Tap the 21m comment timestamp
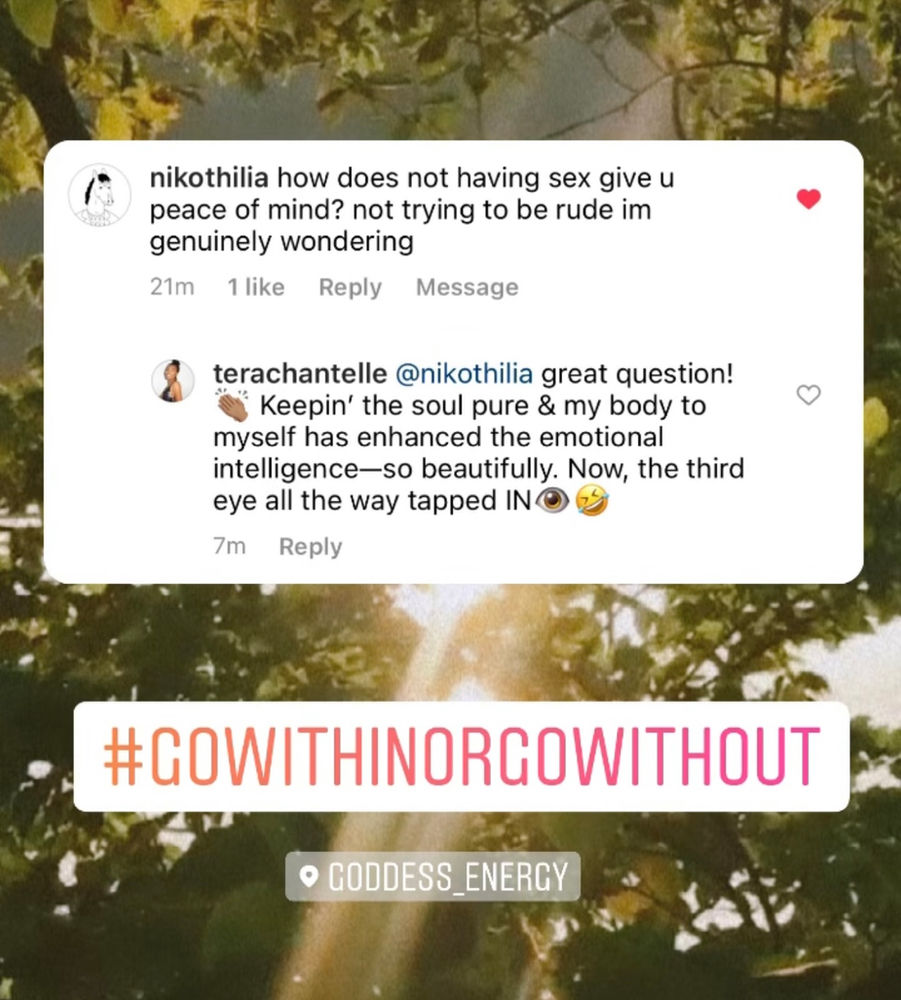Viewport: 901px width, 1000px height. pyautogui.click(x=172, y=288)
